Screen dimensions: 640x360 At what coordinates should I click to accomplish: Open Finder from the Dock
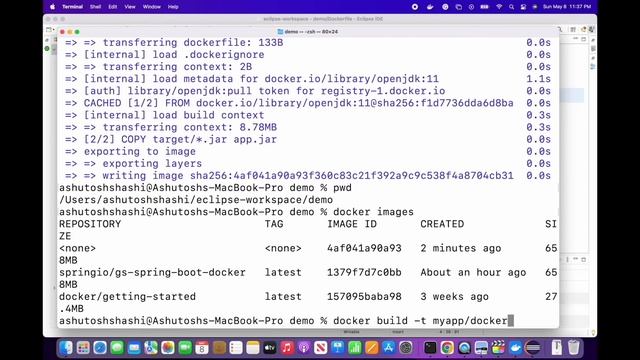(x=66, y=348)
